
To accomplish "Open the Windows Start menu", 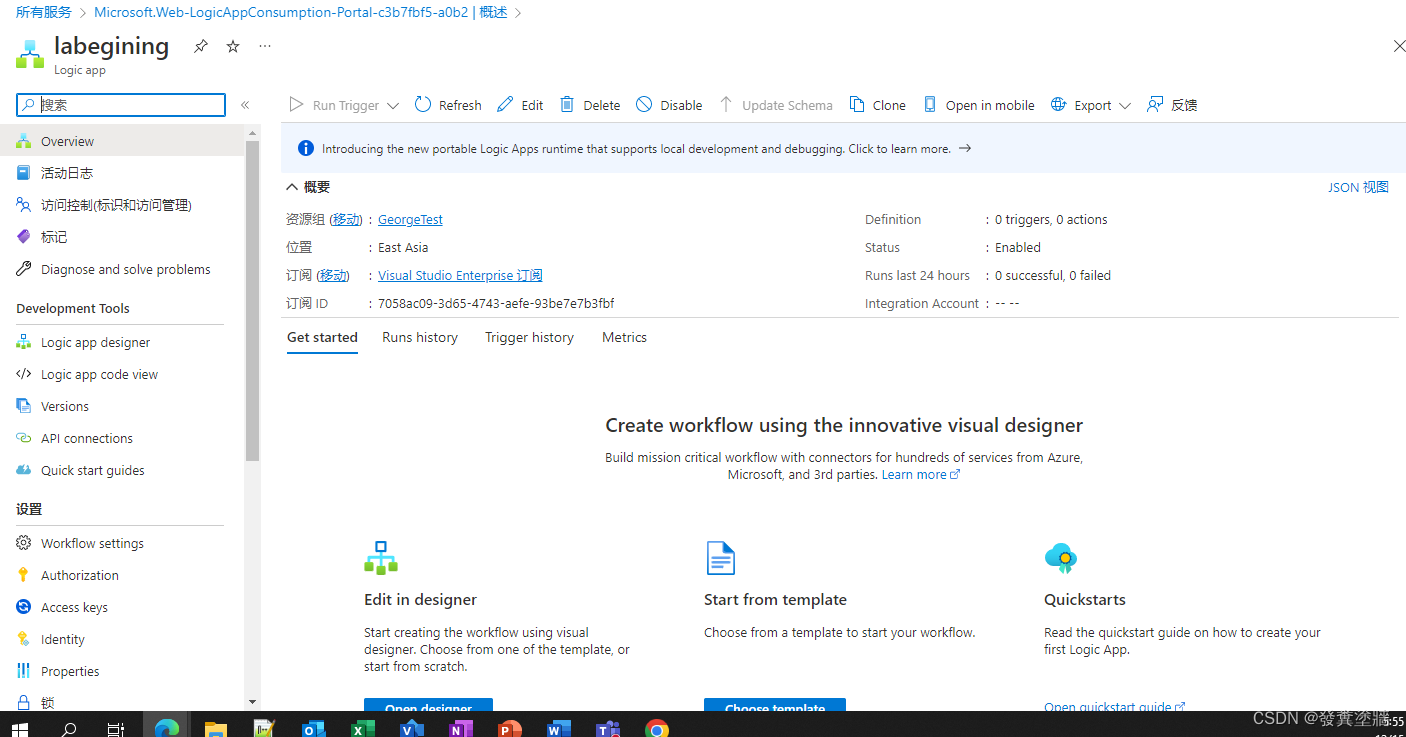I will point(20,729).
